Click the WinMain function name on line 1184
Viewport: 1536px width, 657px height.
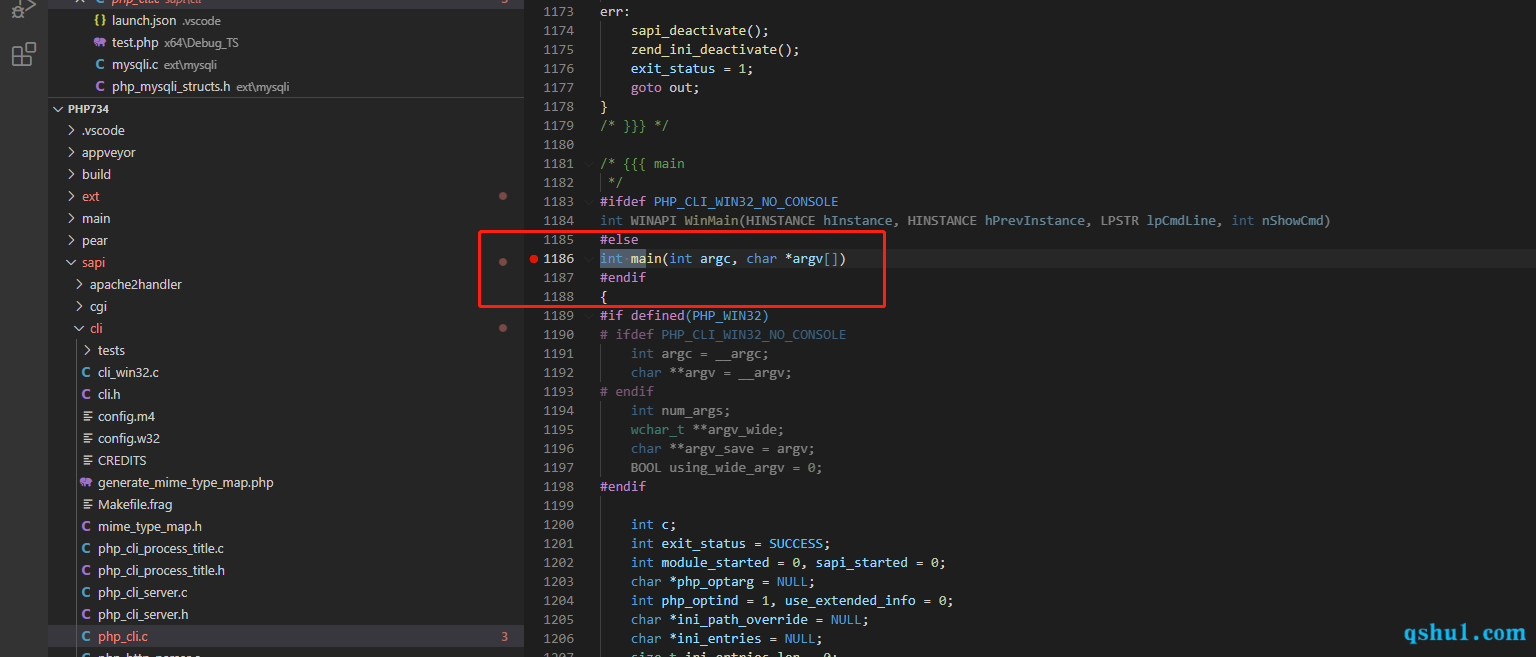coord(712,221)
